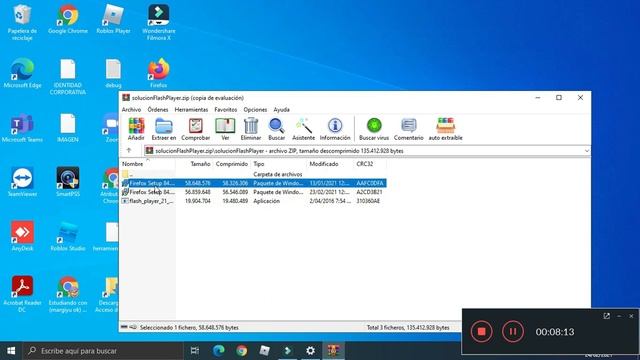This screenshot has height=360, width=640.
Task: Switch to WinRAR taskbar icon
Action: 333,351
